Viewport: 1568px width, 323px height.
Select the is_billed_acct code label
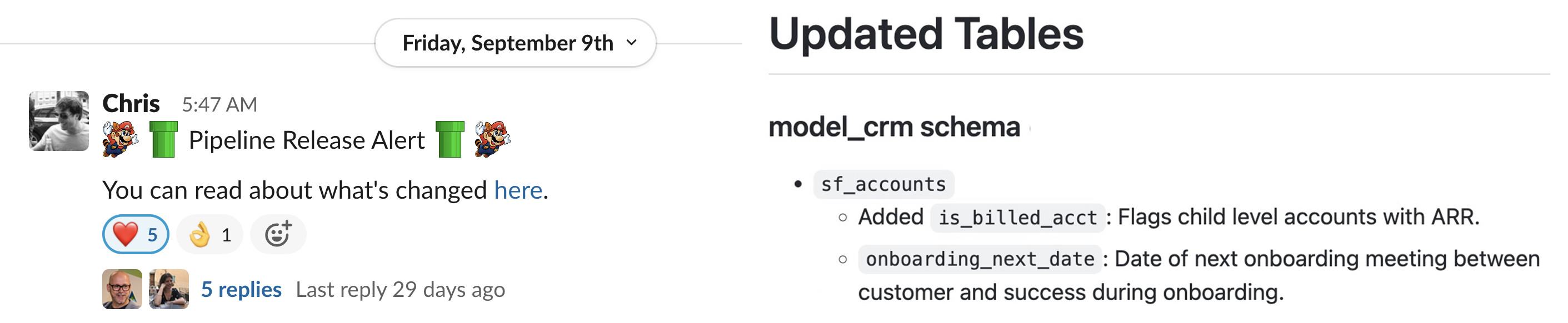1017,218
